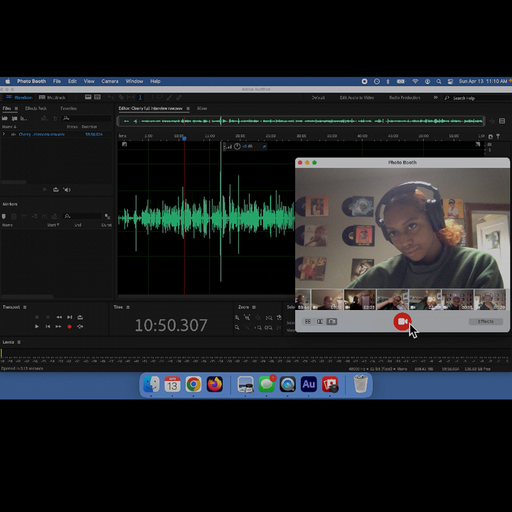This screenshot has width=512, height=512.
Task: Click the zoom in amplitude icon
Action: 237,318
